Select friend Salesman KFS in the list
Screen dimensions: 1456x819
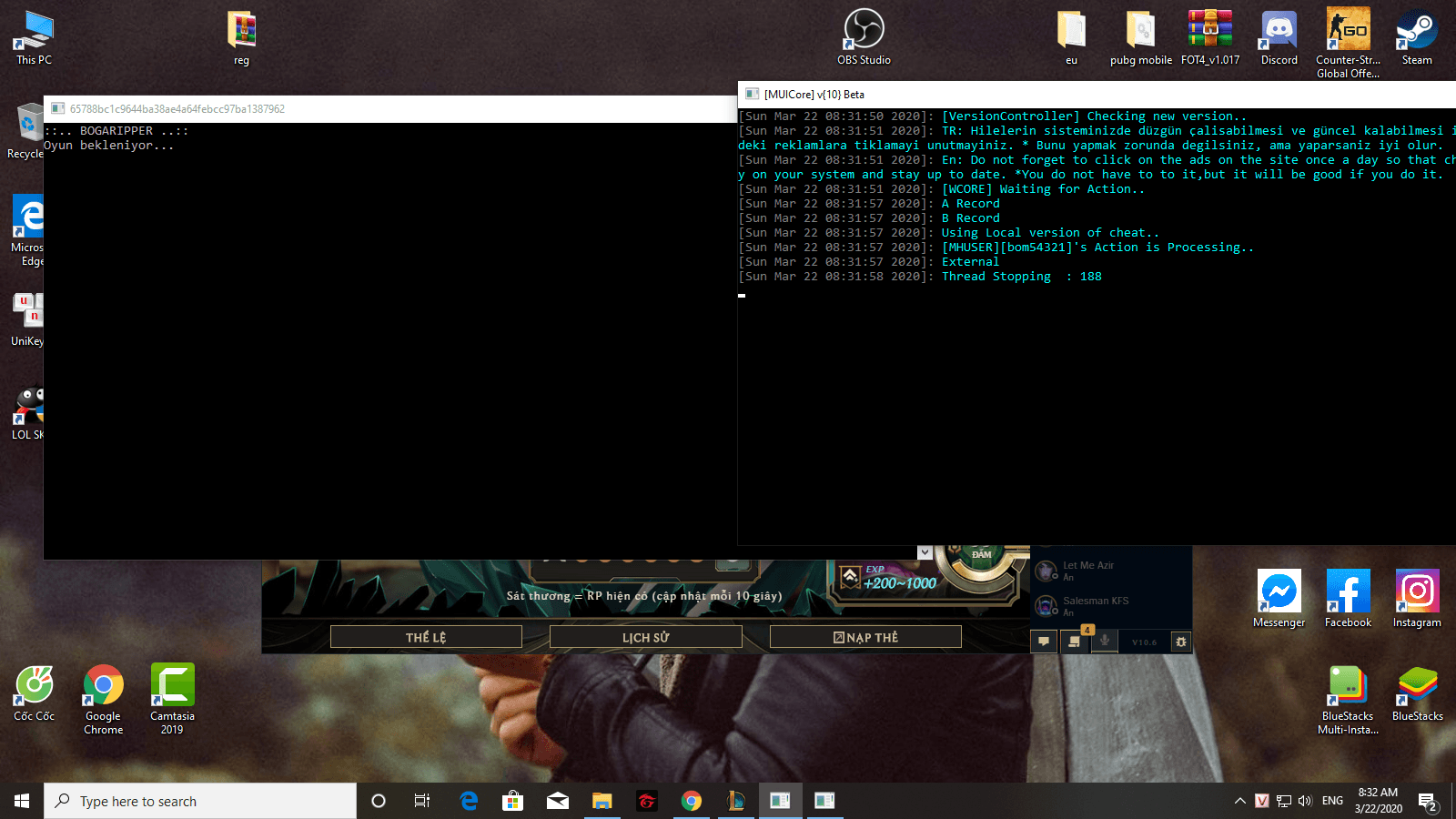(x=1110, y=605)
